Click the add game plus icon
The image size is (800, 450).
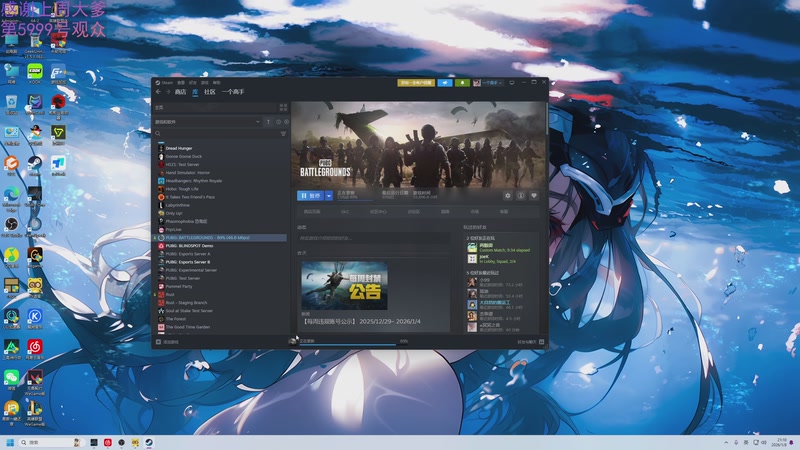(x=158, y=342)
